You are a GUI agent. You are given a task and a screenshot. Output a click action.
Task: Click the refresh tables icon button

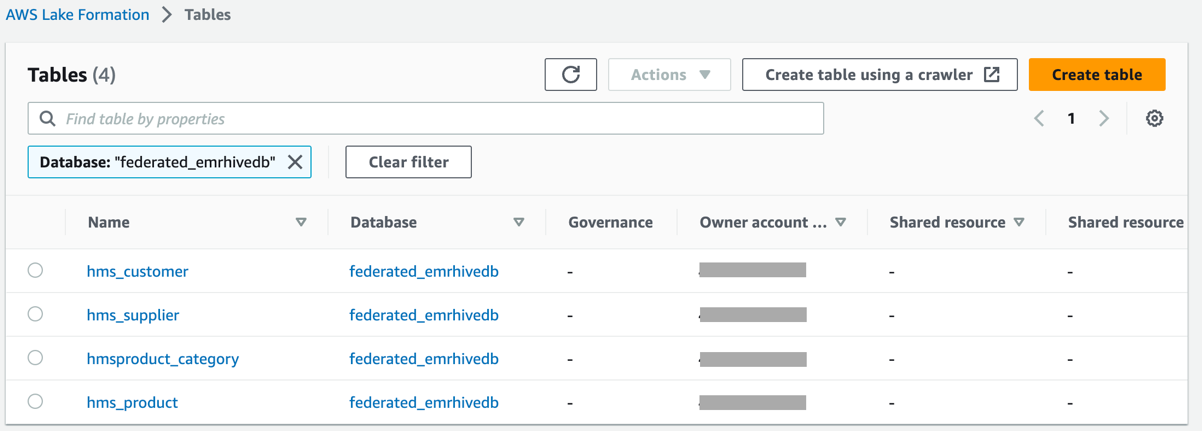pos(571,75)
